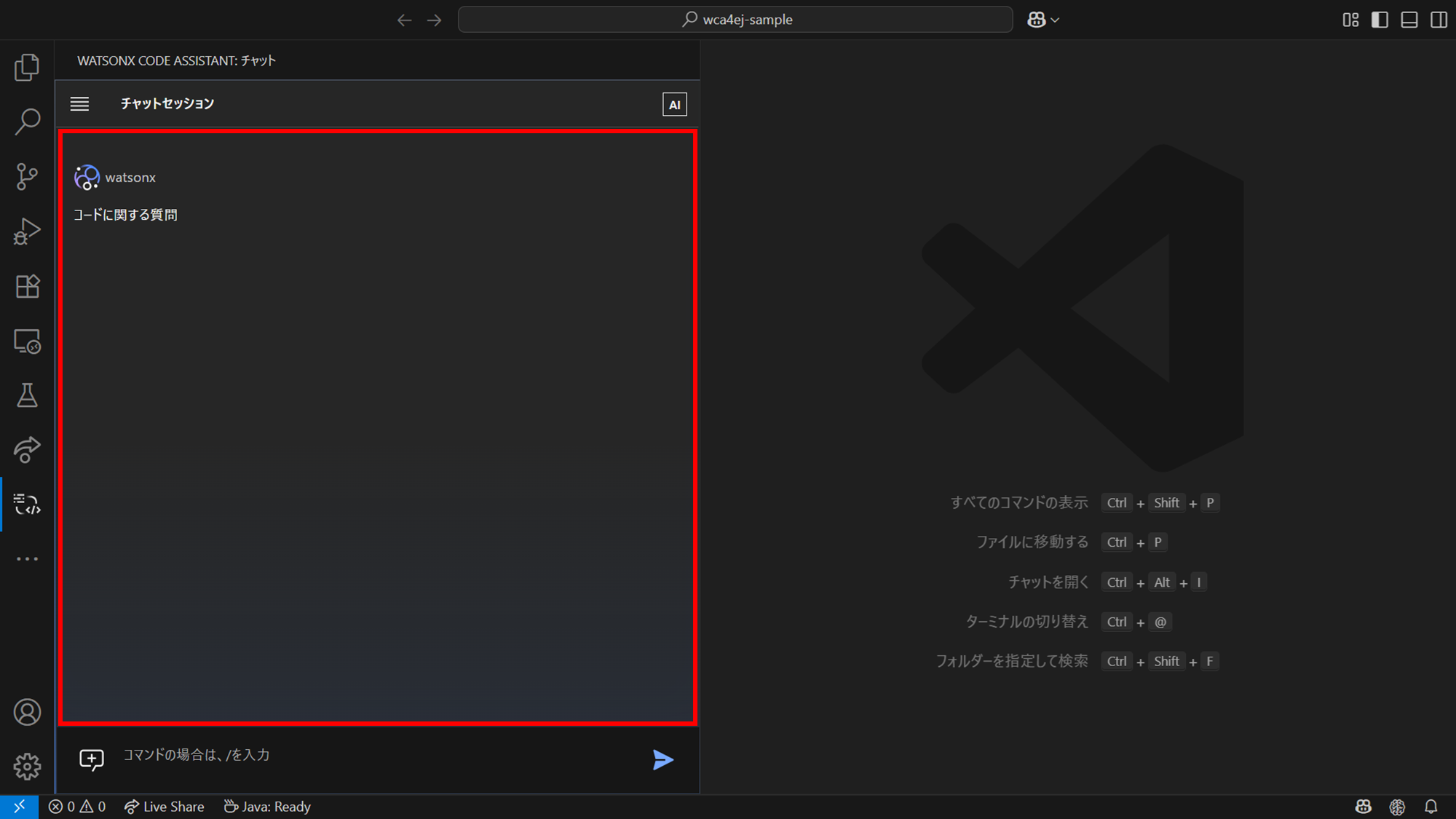Open the Testing flask icon
This screenshot has width=1456, height=819.
click(27, 395)
